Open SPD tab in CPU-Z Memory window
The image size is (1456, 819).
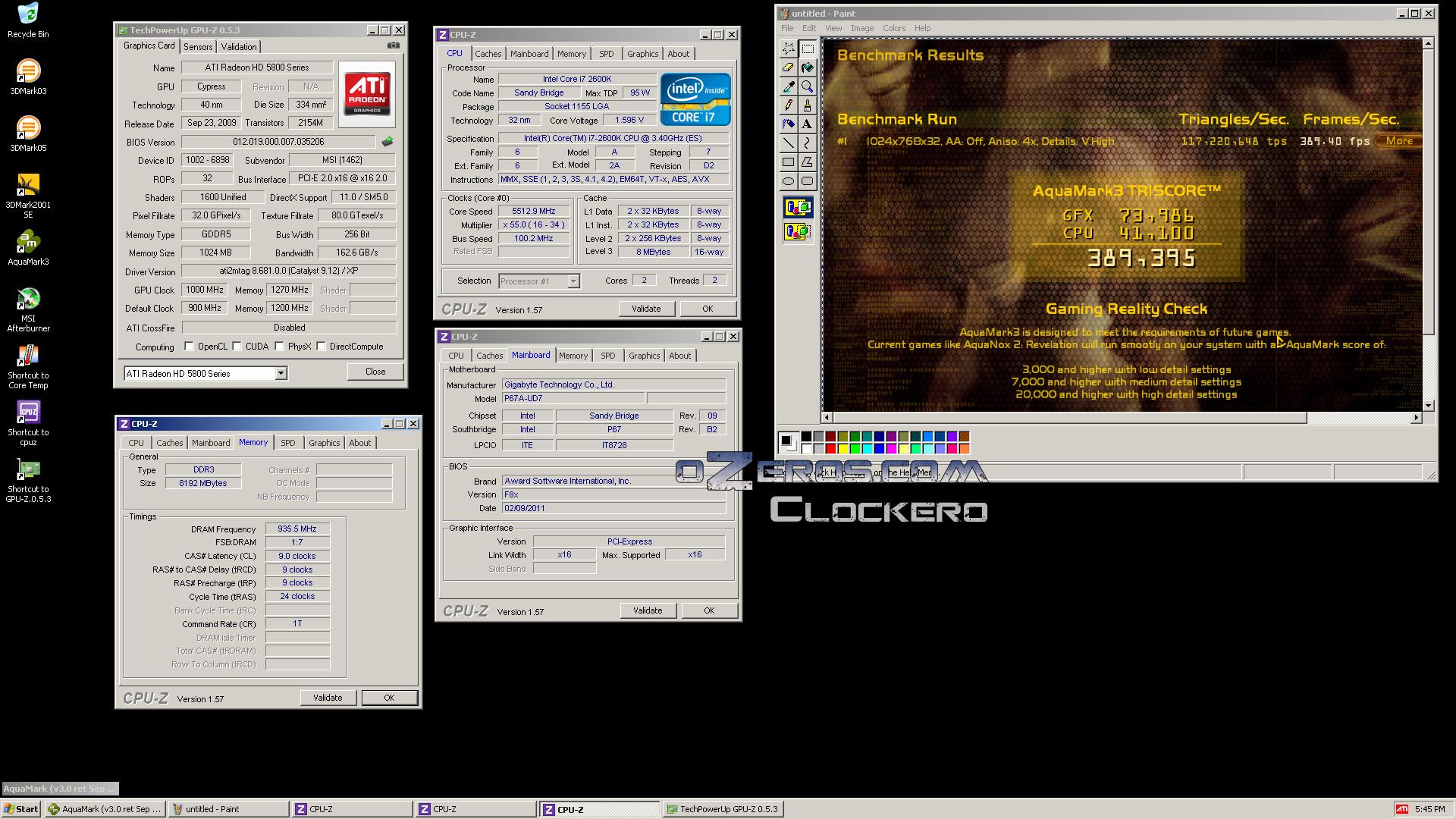[x=288, y=443]
